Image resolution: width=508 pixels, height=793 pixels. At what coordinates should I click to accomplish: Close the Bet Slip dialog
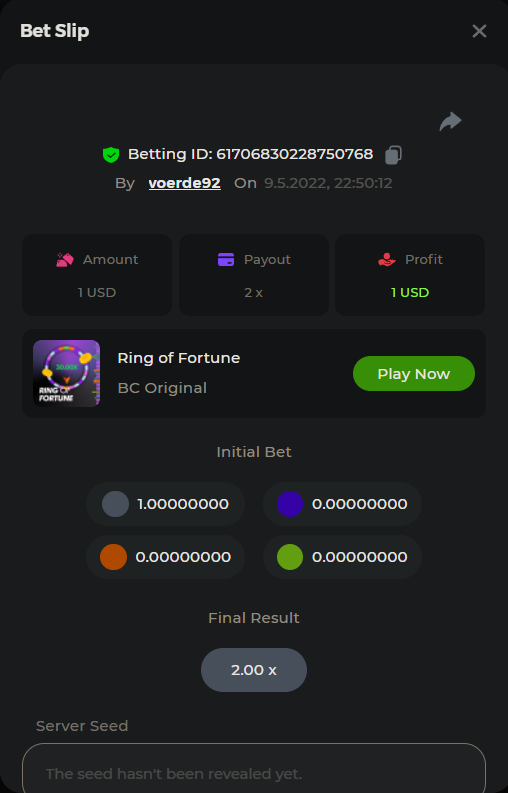[479, 31]
